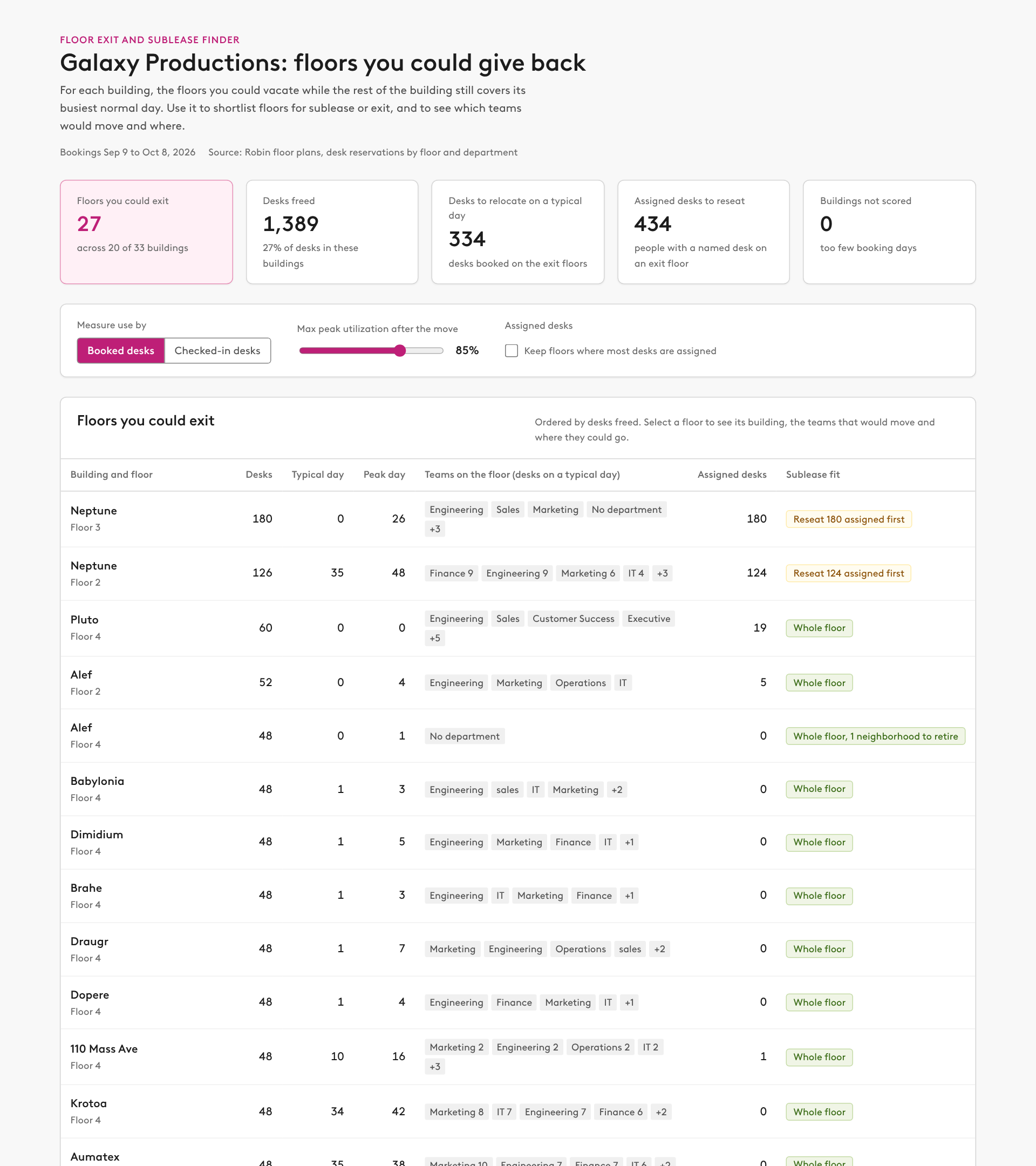Select the Dopere Floor 4 row

pyautogui.click(x=517, y=1002)
